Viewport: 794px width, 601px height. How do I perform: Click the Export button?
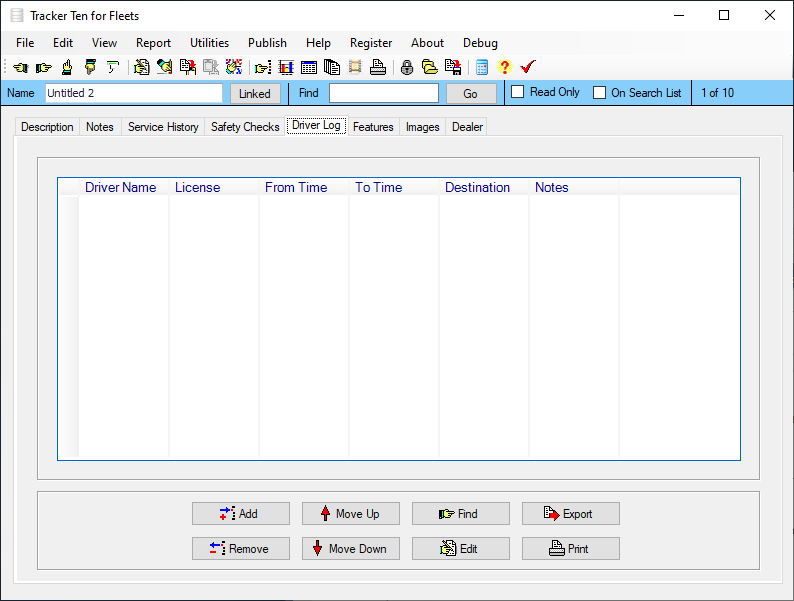coord(570,514)
